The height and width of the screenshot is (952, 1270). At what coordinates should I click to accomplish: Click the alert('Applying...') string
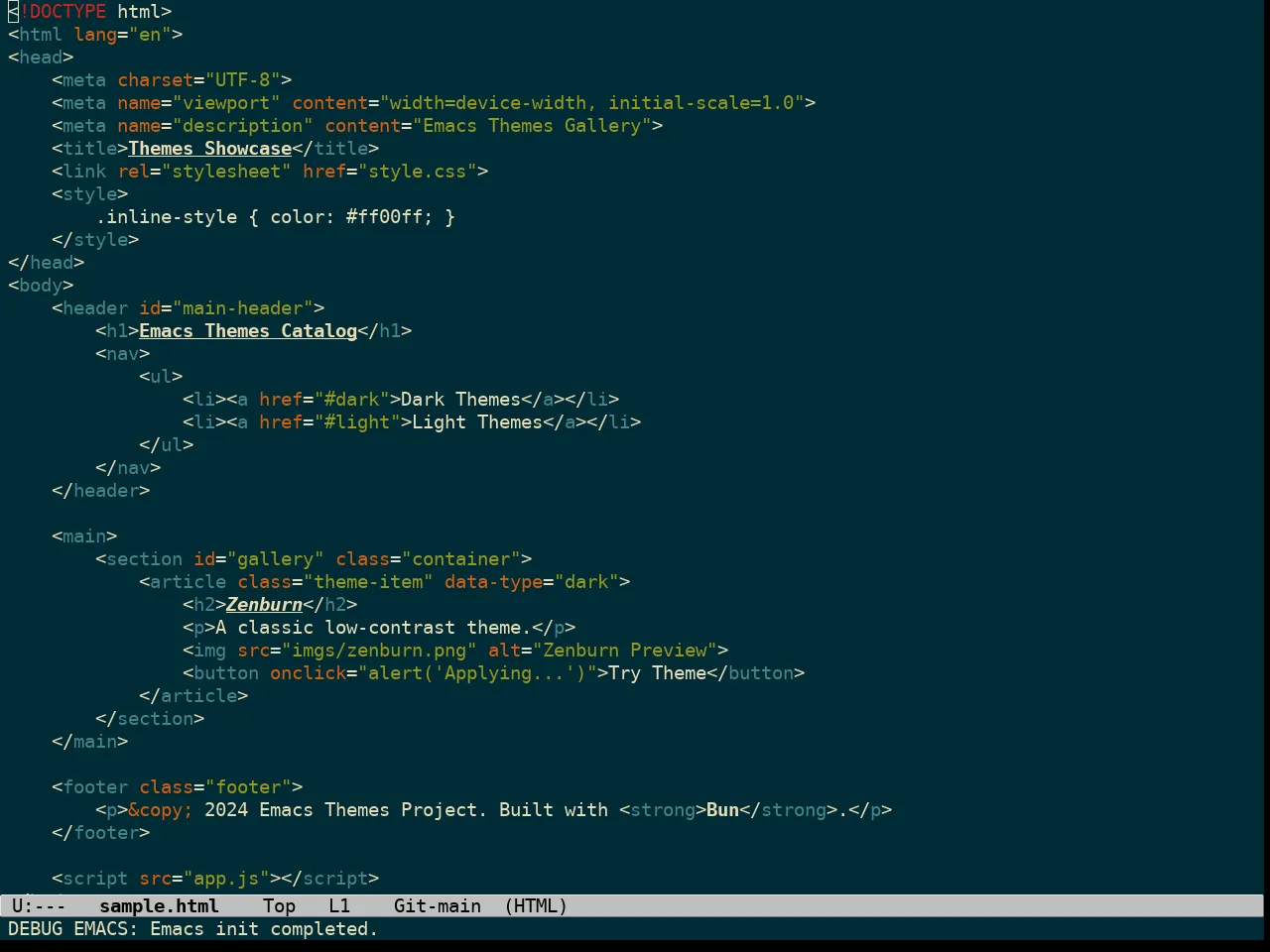pyautogui.click(x=477, y=672)
